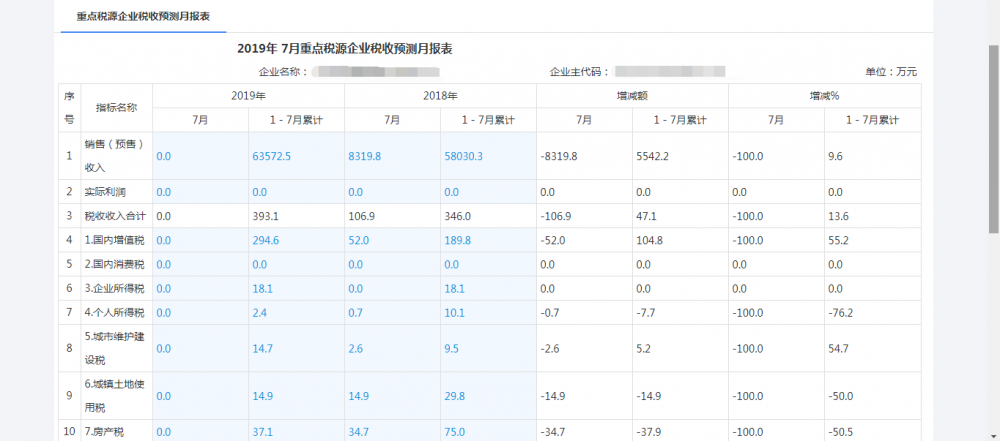Click the 189.8 value in 国内增值税 row
This screenshot has width=1000, height=441.
tap(456, 240)
